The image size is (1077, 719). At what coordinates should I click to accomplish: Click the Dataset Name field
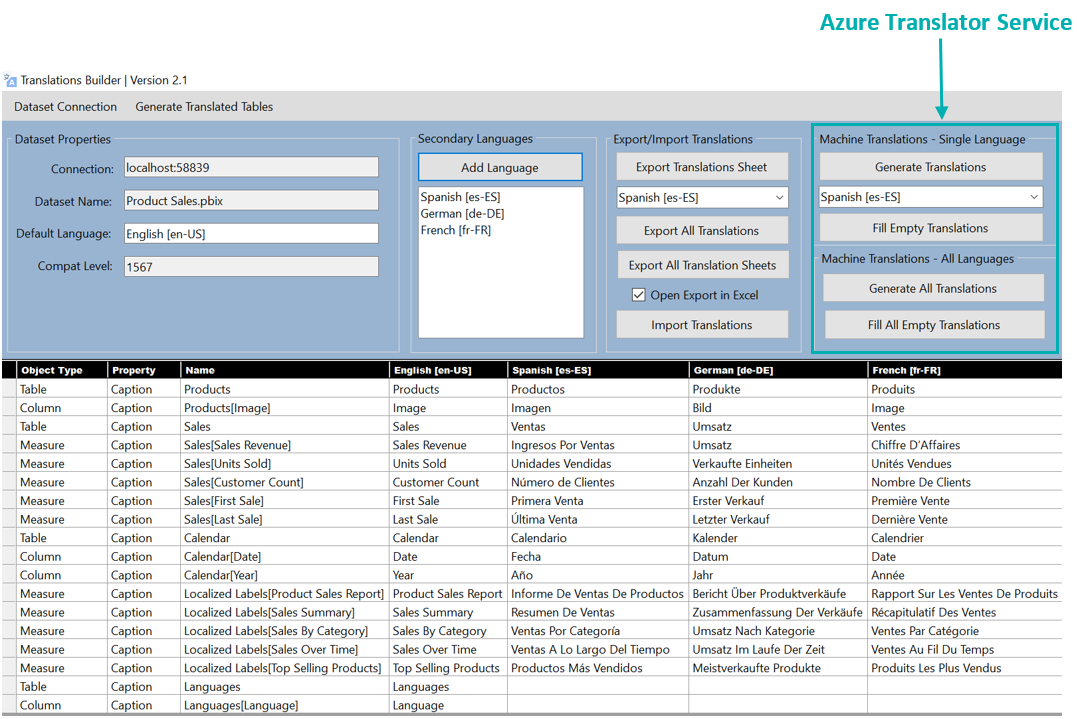pyautogui.click(x=251, y=201)
